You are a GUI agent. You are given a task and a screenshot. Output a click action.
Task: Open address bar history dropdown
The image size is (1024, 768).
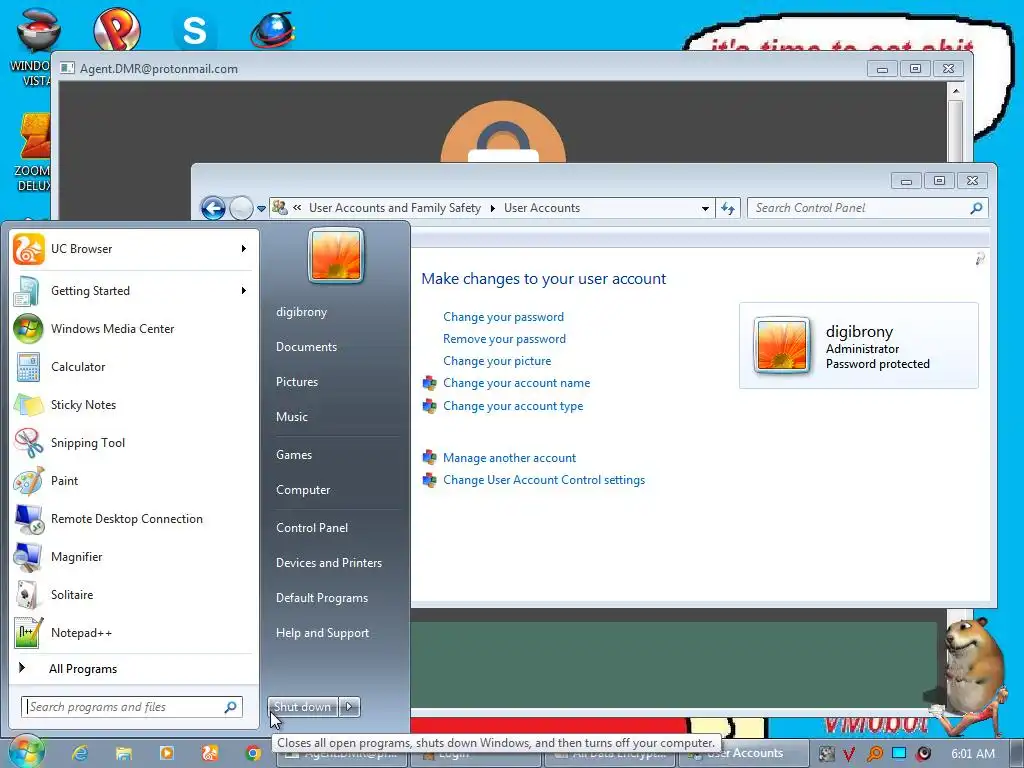click(x=705, y=208)
